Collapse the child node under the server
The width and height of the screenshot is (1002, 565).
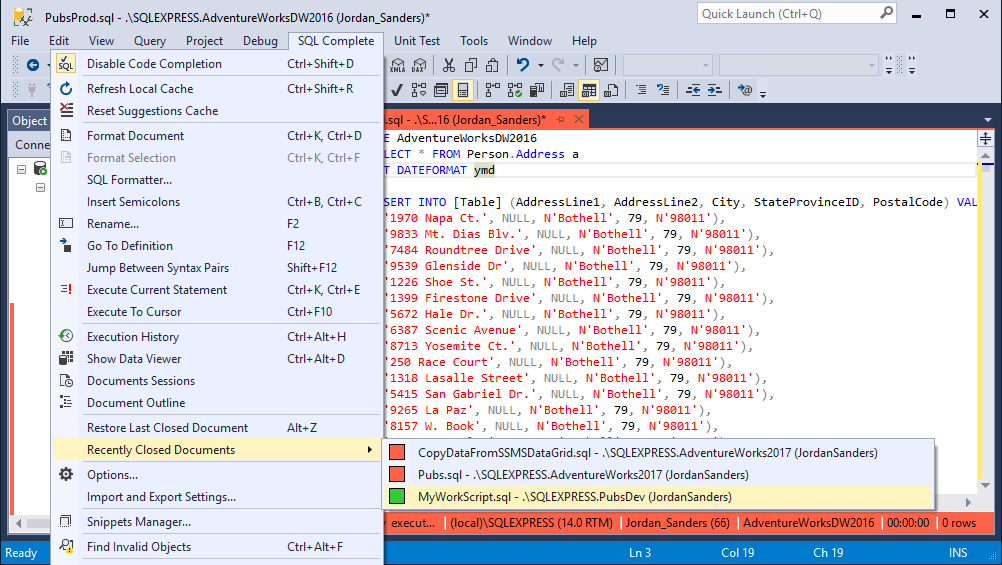click(40, 188)
